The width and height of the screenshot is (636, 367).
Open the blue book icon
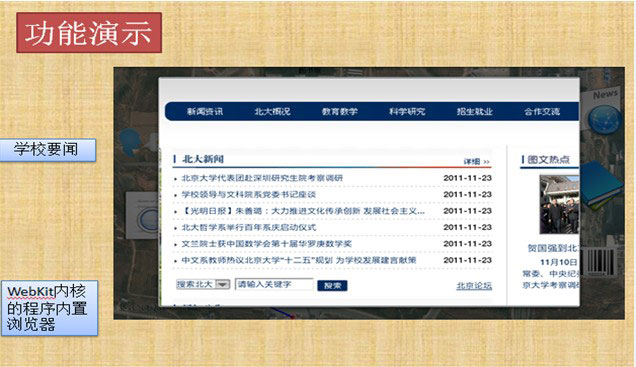tap(601, 185)
